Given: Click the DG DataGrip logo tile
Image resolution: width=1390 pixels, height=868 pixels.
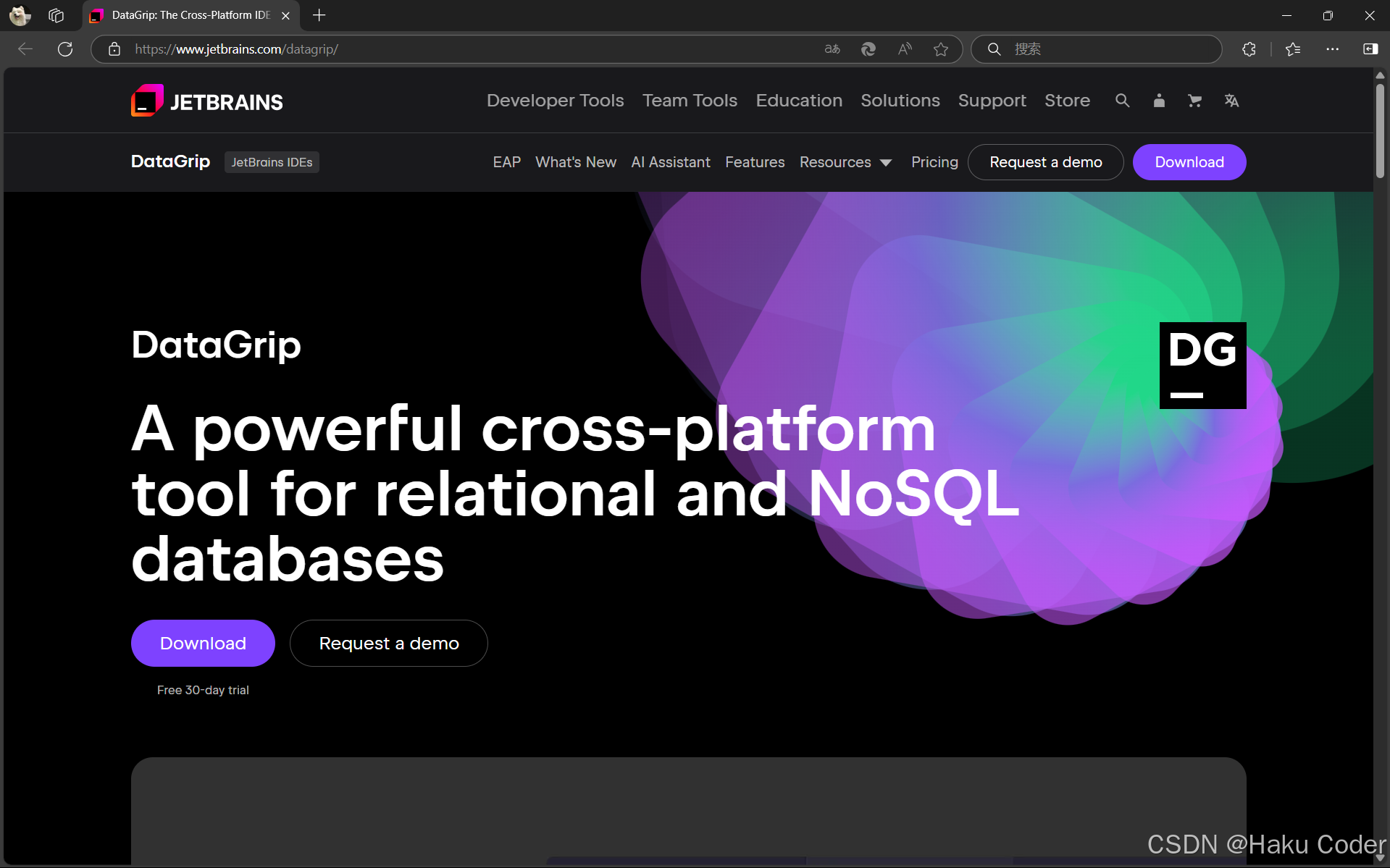Looking at the screenshot, I should pos(1202,366).
